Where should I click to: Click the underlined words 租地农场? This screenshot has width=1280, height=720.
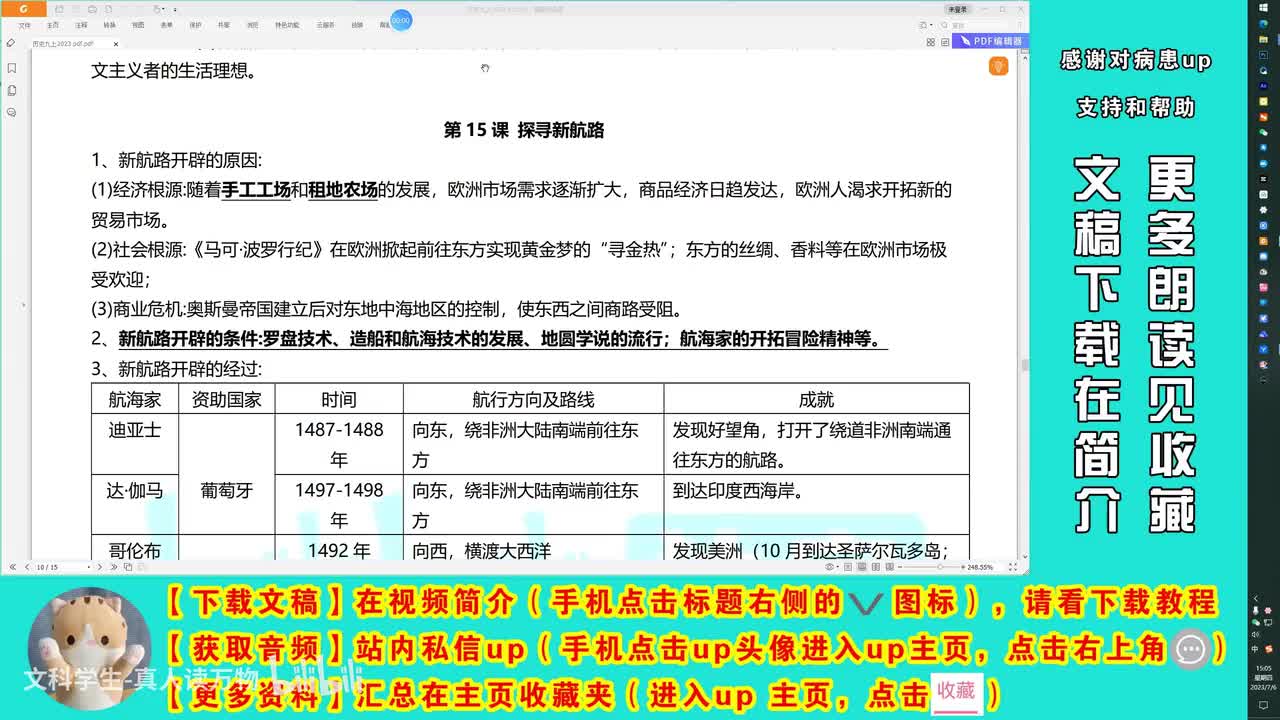[343, 190]
